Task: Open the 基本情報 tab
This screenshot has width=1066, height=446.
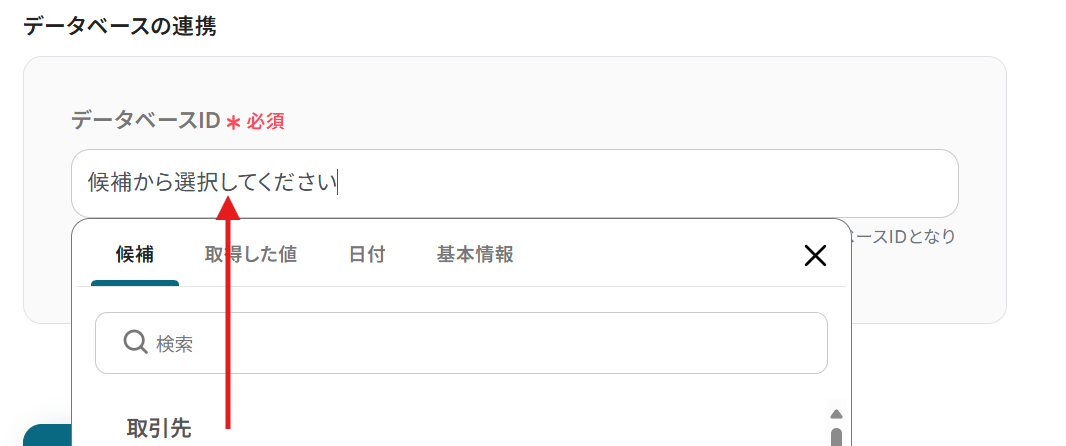Action: (x=475, y=254)
